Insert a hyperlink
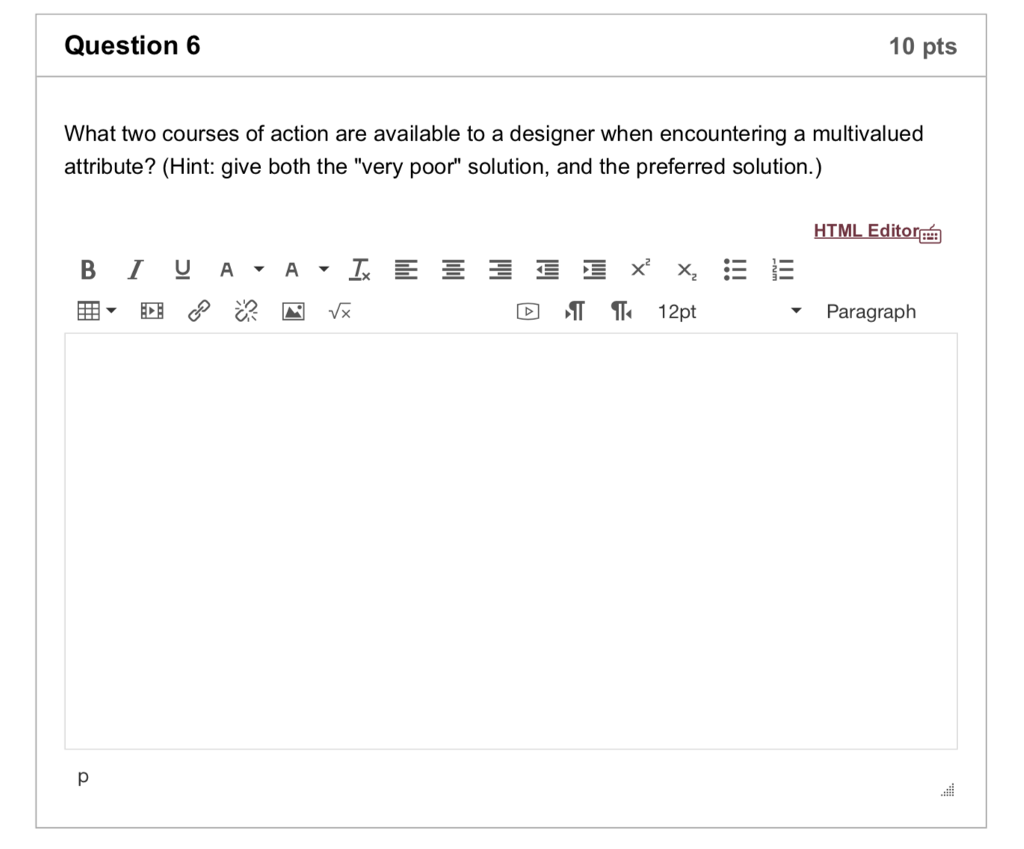This screenshot has height=849, width=1024. pyautogui.click(x=197, y=311)
